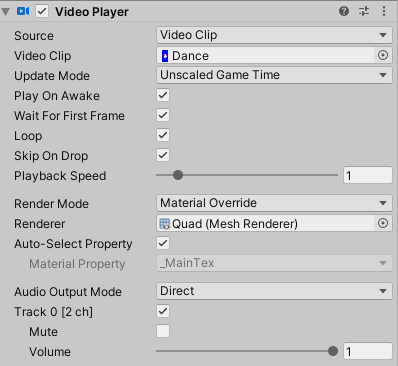
Task: Click the Video Player camera icon
Action: [23, 11]
